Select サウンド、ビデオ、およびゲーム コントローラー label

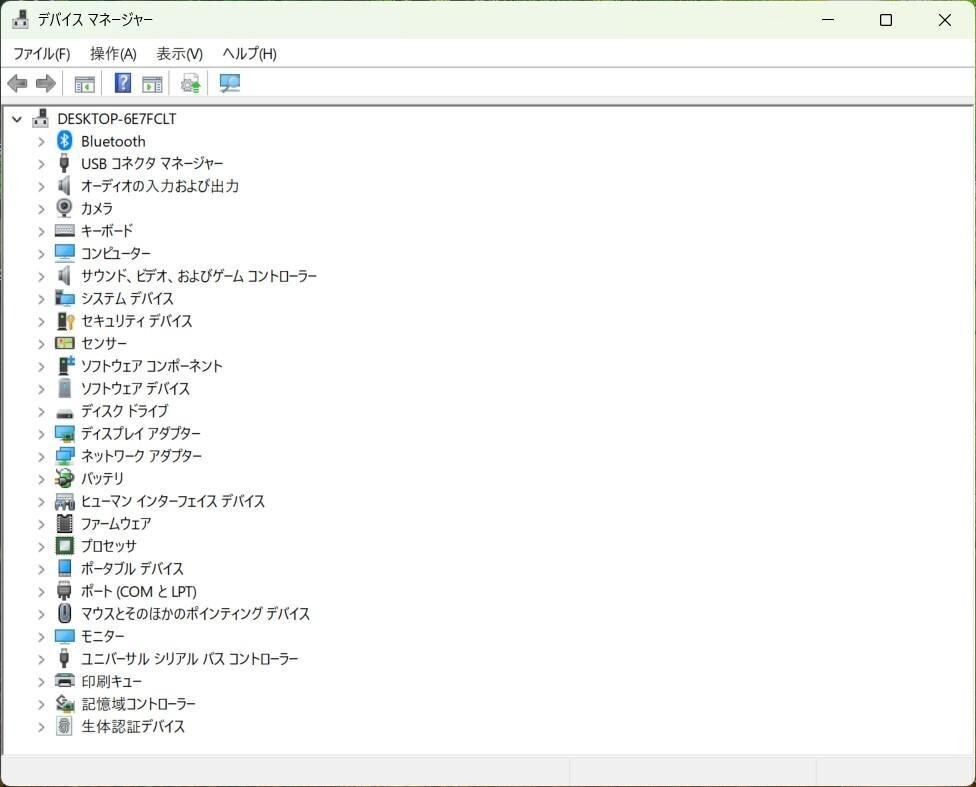pos(199,276)
